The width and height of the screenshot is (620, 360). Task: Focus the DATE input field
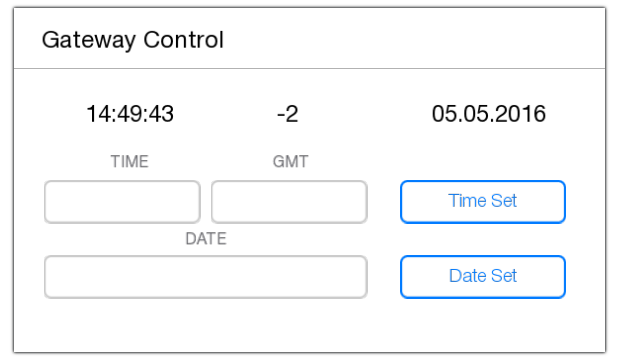click(206, 277)
